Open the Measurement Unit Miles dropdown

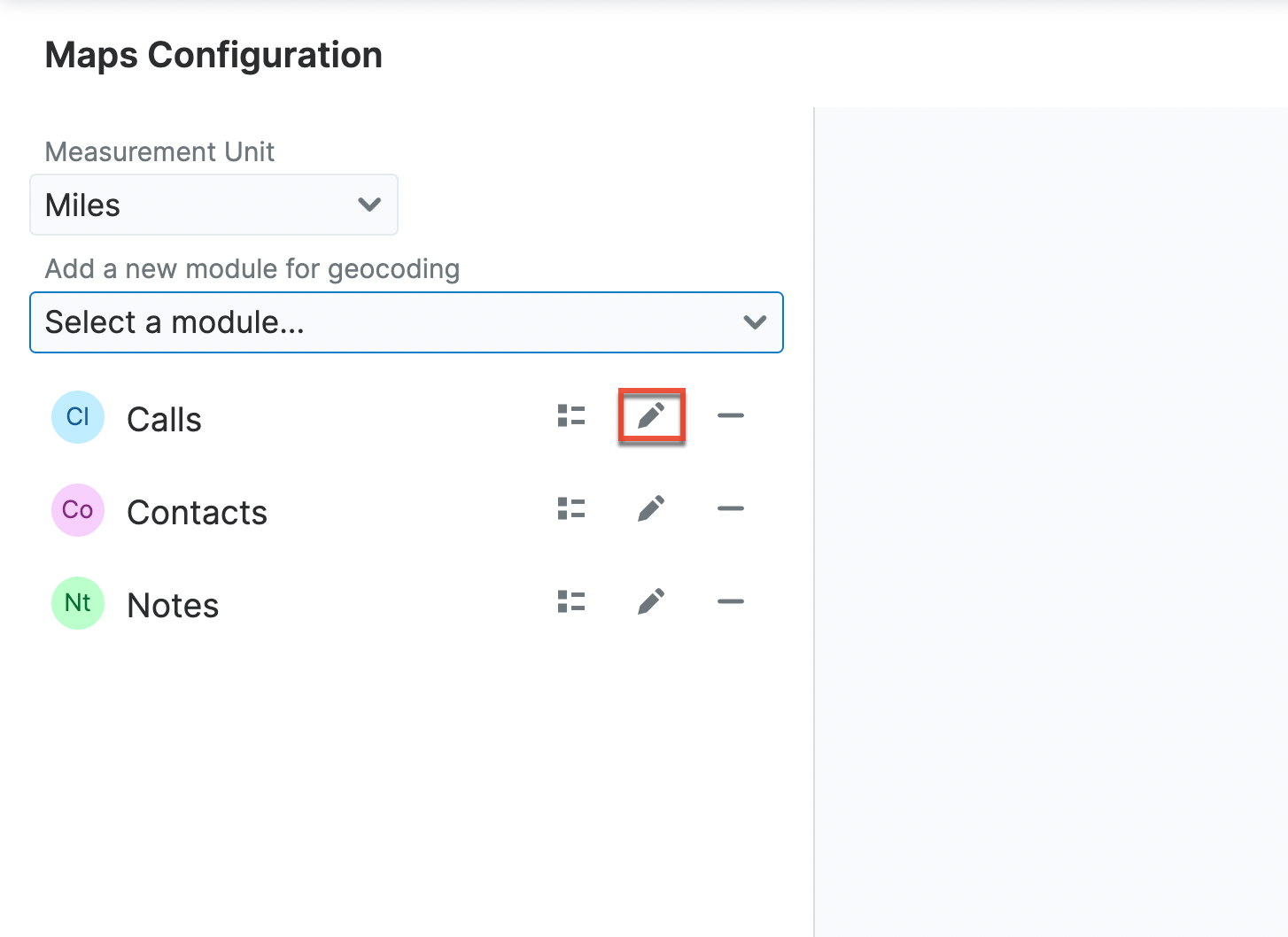pos(213,205)
